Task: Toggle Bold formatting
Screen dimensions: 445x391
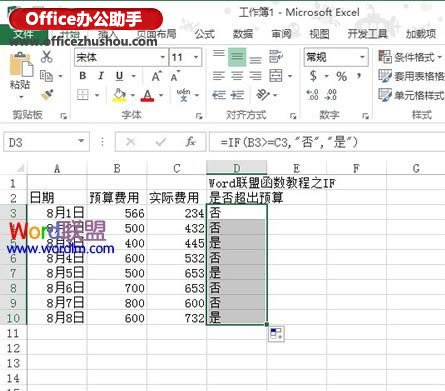Action: 83,76
